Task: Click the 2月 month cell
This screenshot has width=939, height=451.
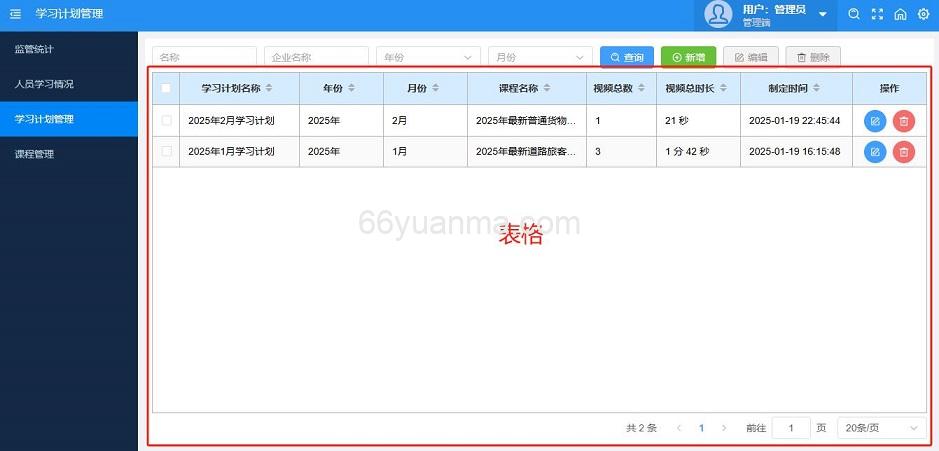Action: coord(426,120)
